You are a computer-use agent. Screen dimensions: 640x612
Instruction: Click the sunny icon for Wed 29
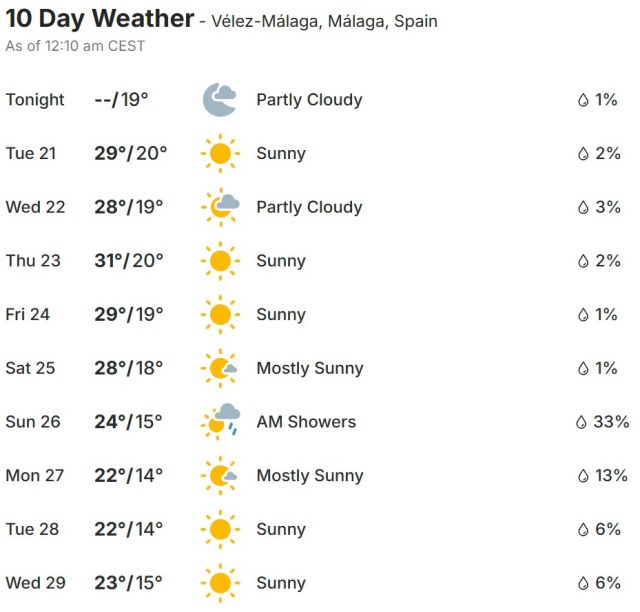pyautogui.click(x=220, y=583)
